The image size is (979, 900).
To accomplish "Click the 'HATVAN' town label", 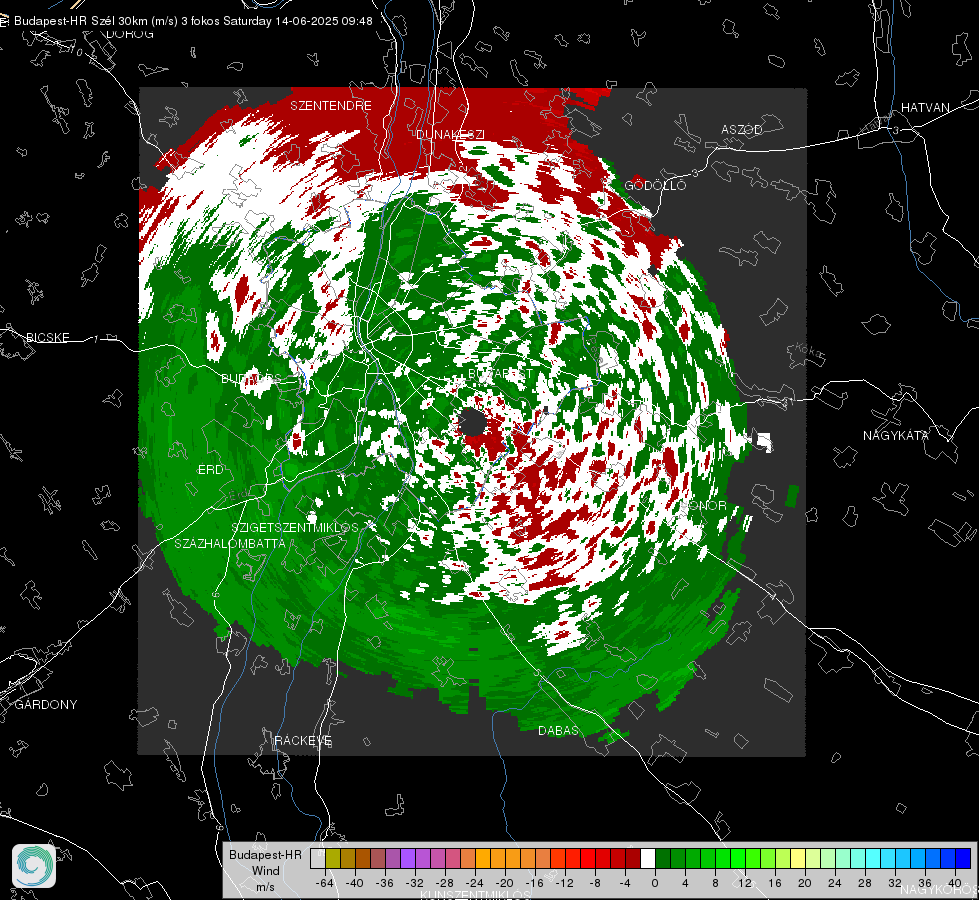I will click(x=925, y=107).
